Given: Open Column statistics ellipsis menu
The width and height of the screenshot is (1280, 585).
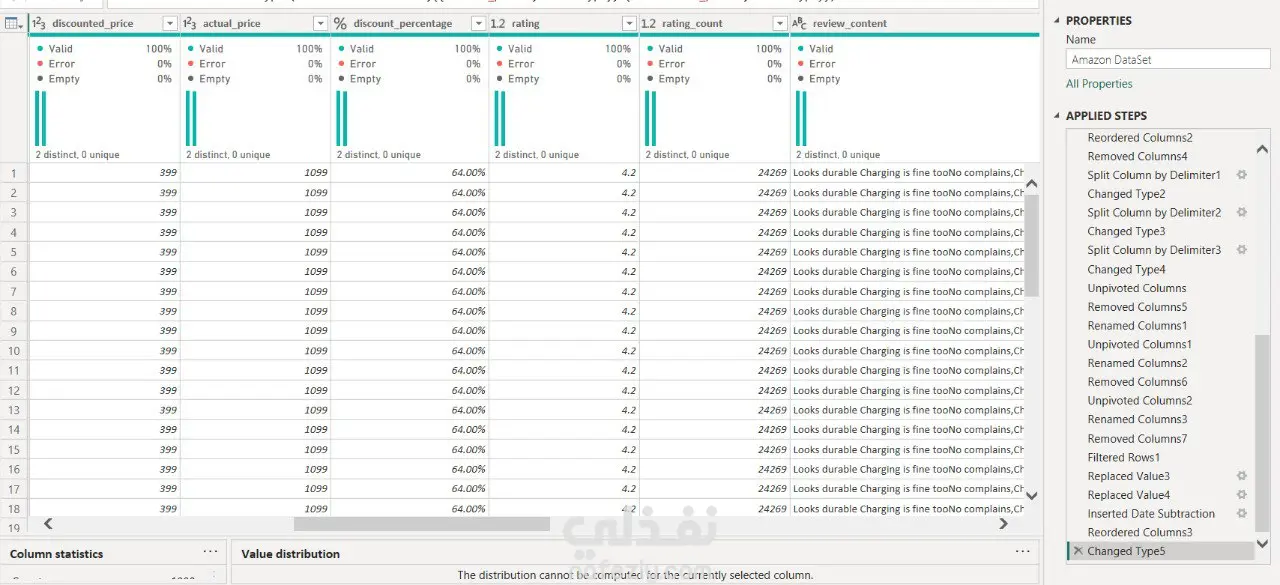Looking at the screenshot, I should coord(210,552).
